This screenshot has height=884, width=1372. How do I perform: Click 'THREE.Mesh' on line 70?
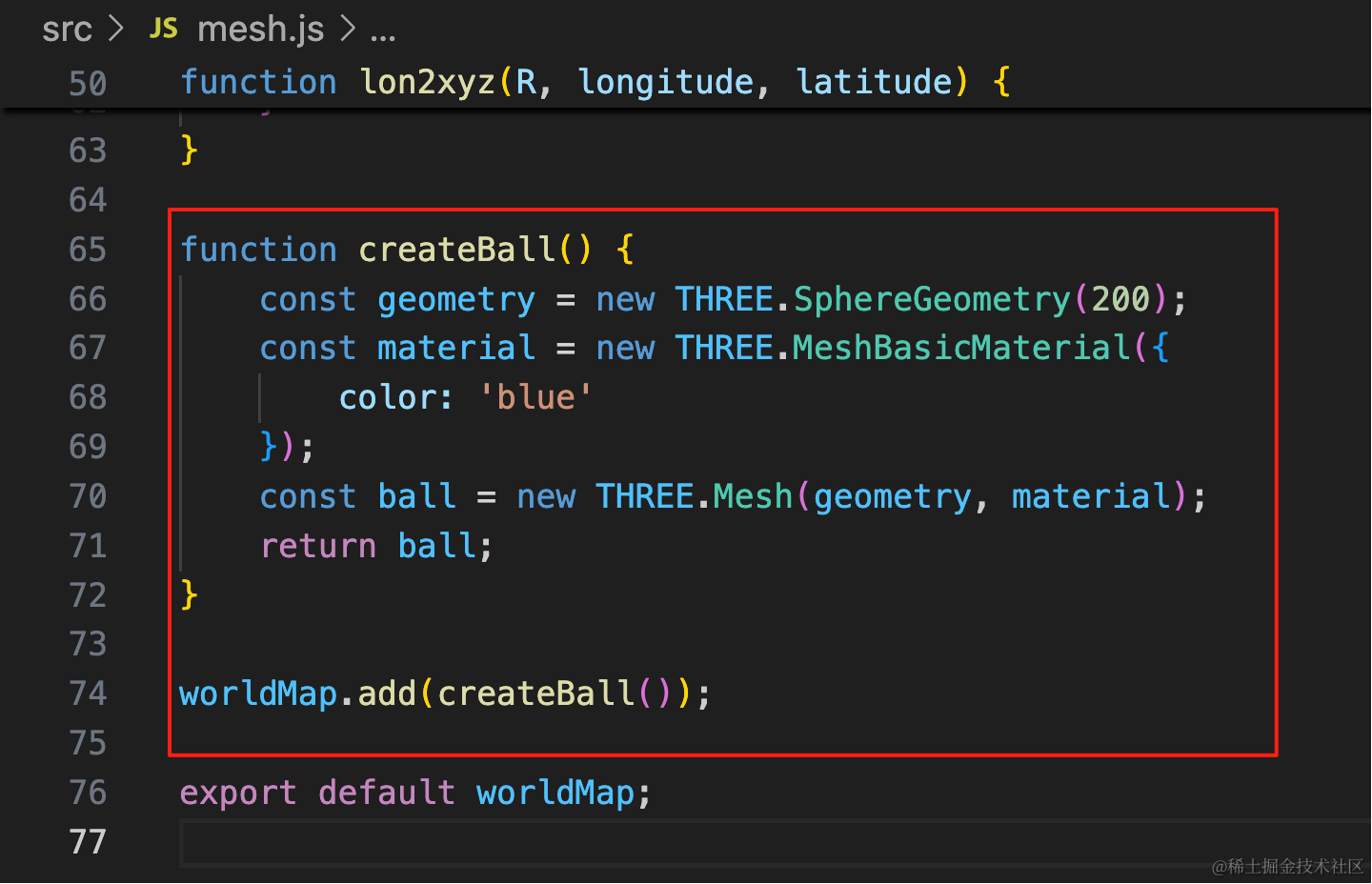tap(695, 496)
